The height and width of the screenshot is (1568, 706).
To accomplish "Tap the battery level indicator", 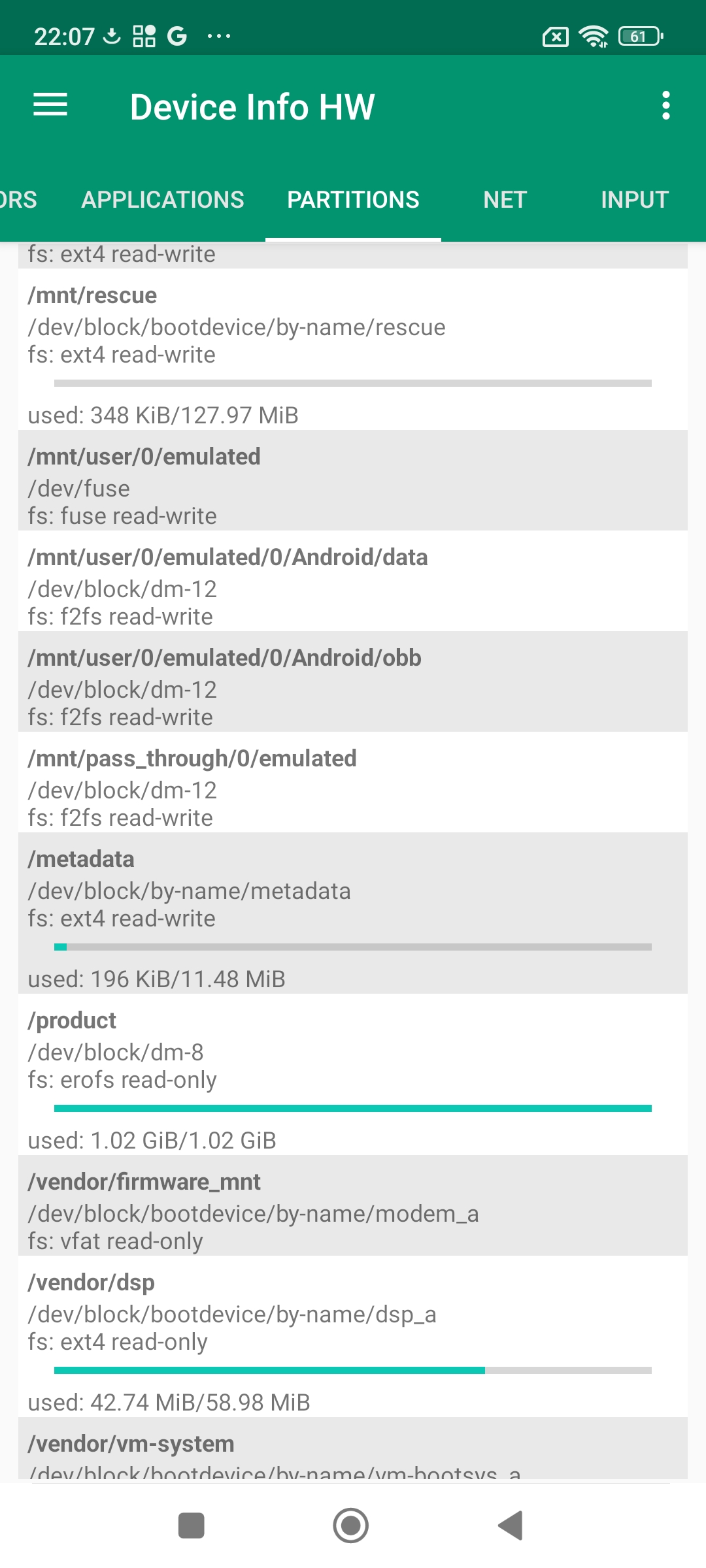I will 641,37.
